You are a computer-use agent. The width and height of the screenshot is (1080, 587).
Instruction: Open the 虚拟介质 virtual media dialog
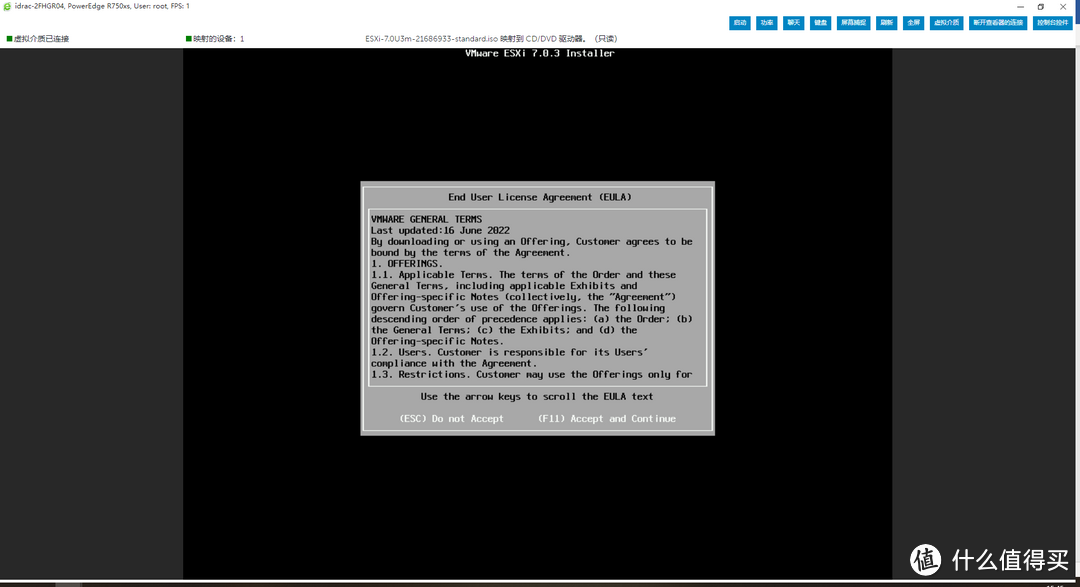pyautogui.click(x=946, y=23)
